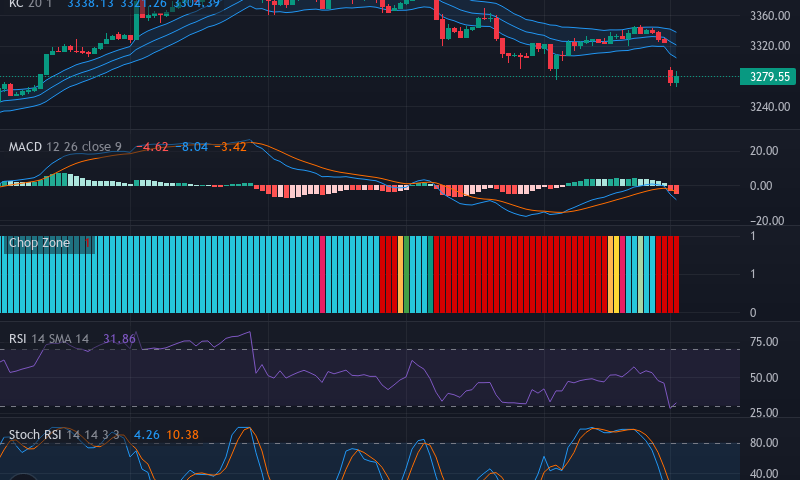Click the 20.00 MACD axis label
The width and height of the screenshot is (800, 480).
[x=764, y=151]
